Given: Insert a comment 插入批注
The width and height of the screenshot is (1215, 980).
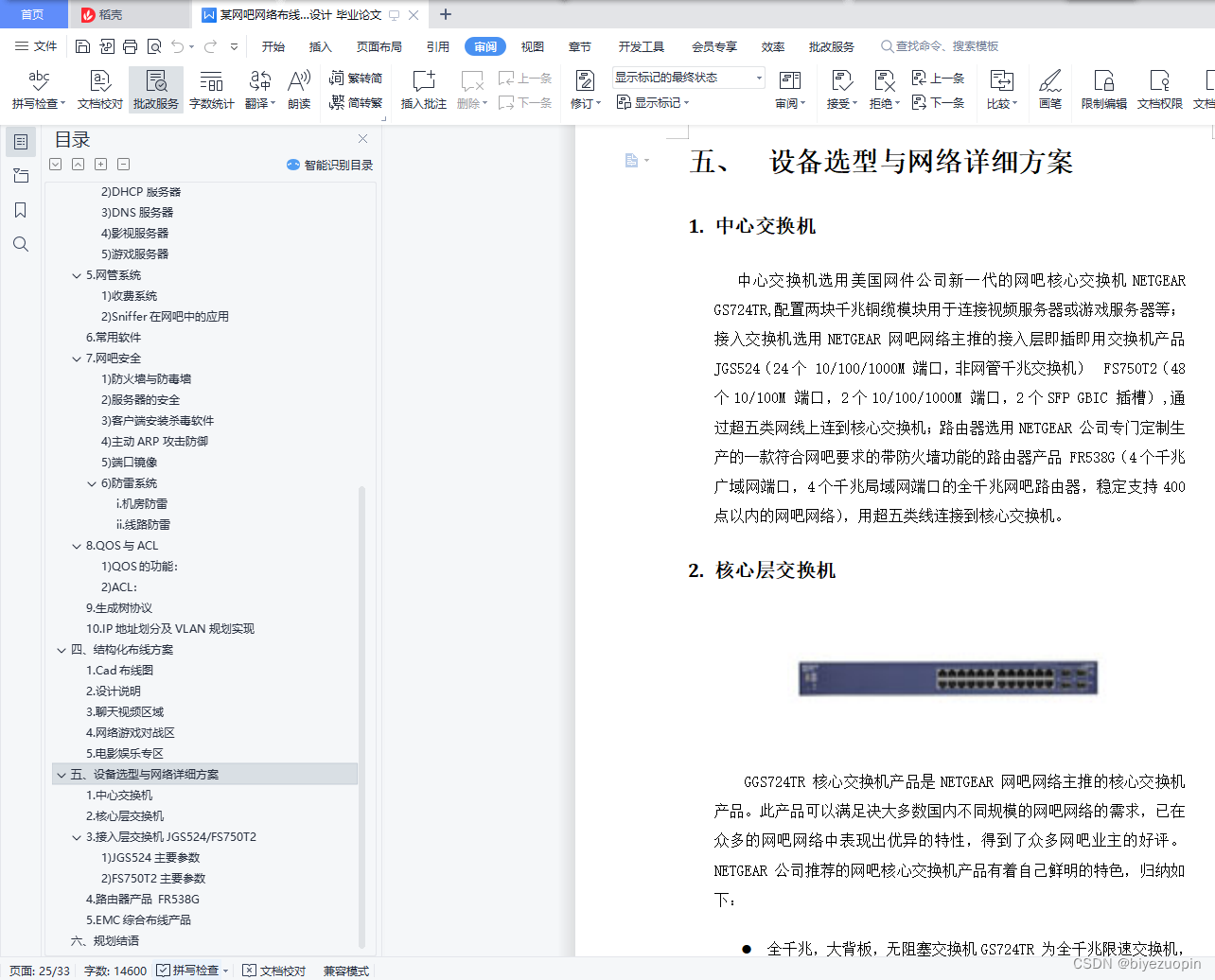Looking at the screenshot, I should [424, 90].
